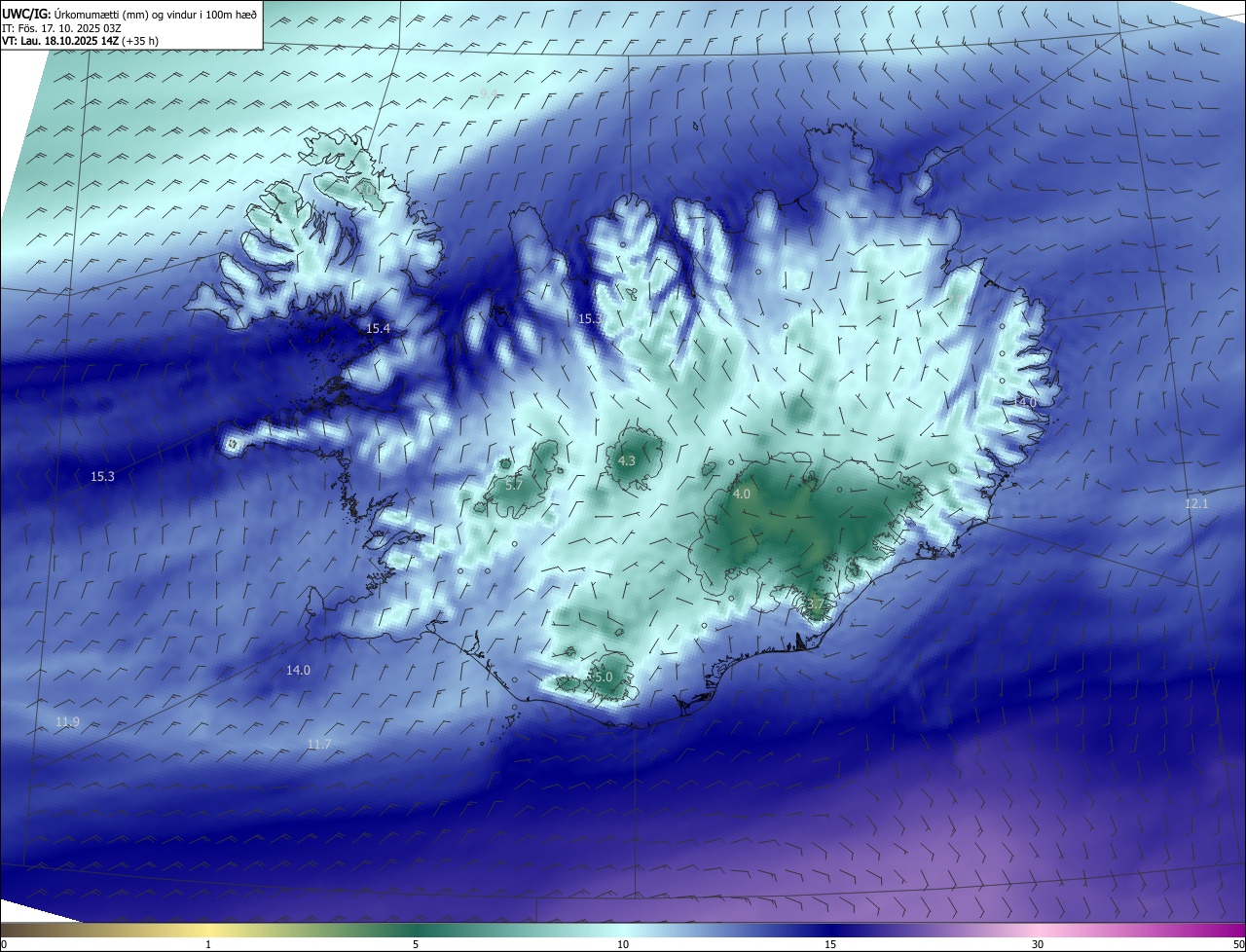Image resolution: width=1246 pixels, height=952 pixels.
Task: Click the 14.0 value on the east fjords
Action: coord(1025,402)
